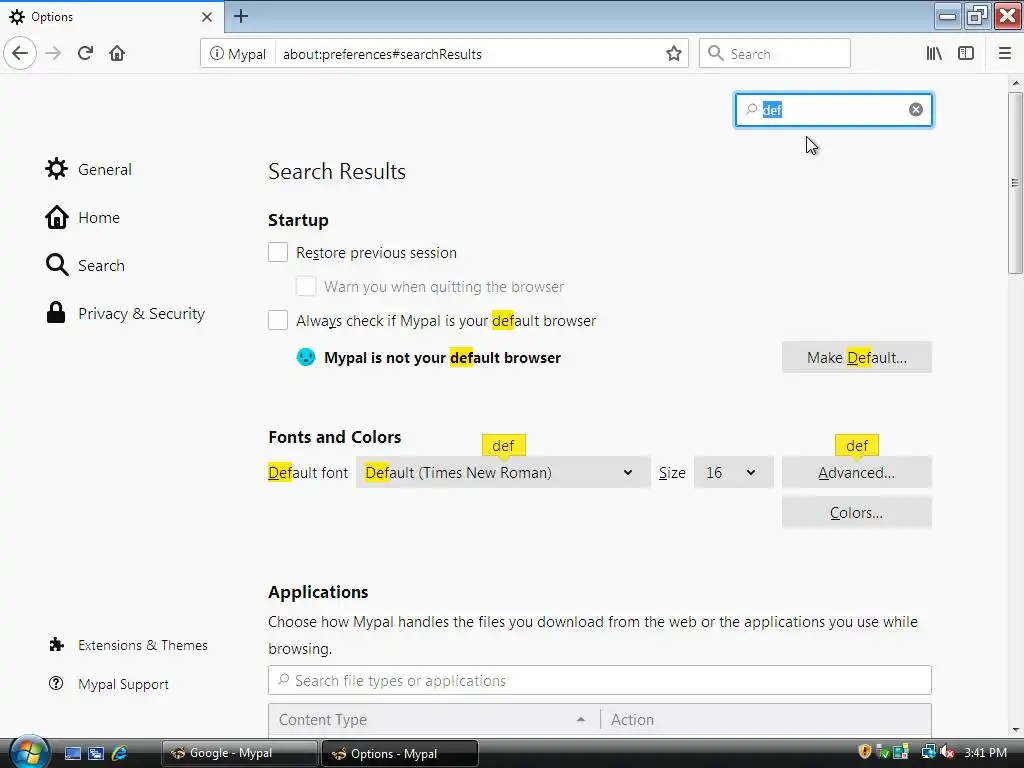Clear the preferences search field
This screenshot has width=1024, height=768.
coord(916,110)
